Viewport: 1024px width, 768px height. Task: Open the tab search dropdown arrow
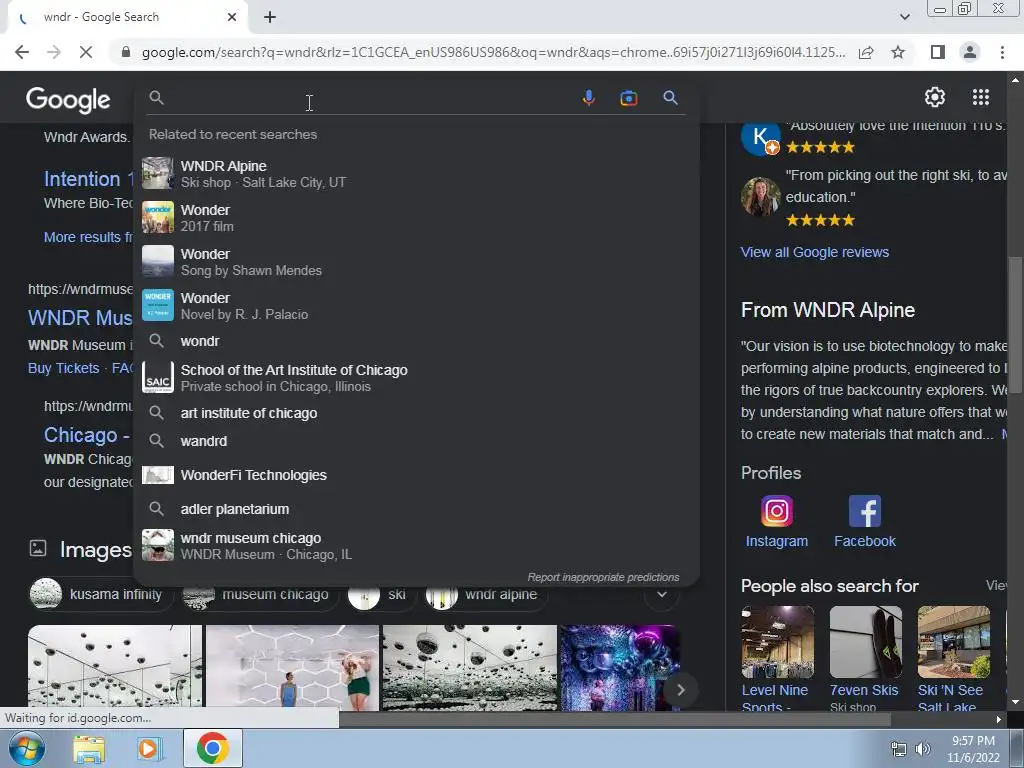[904, 17]
